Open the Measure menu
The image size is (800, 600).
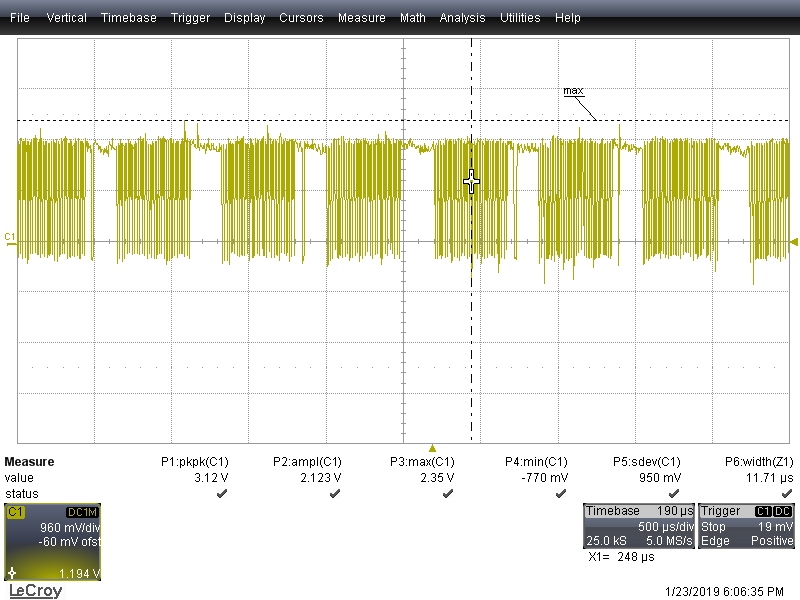coord(362,18)
